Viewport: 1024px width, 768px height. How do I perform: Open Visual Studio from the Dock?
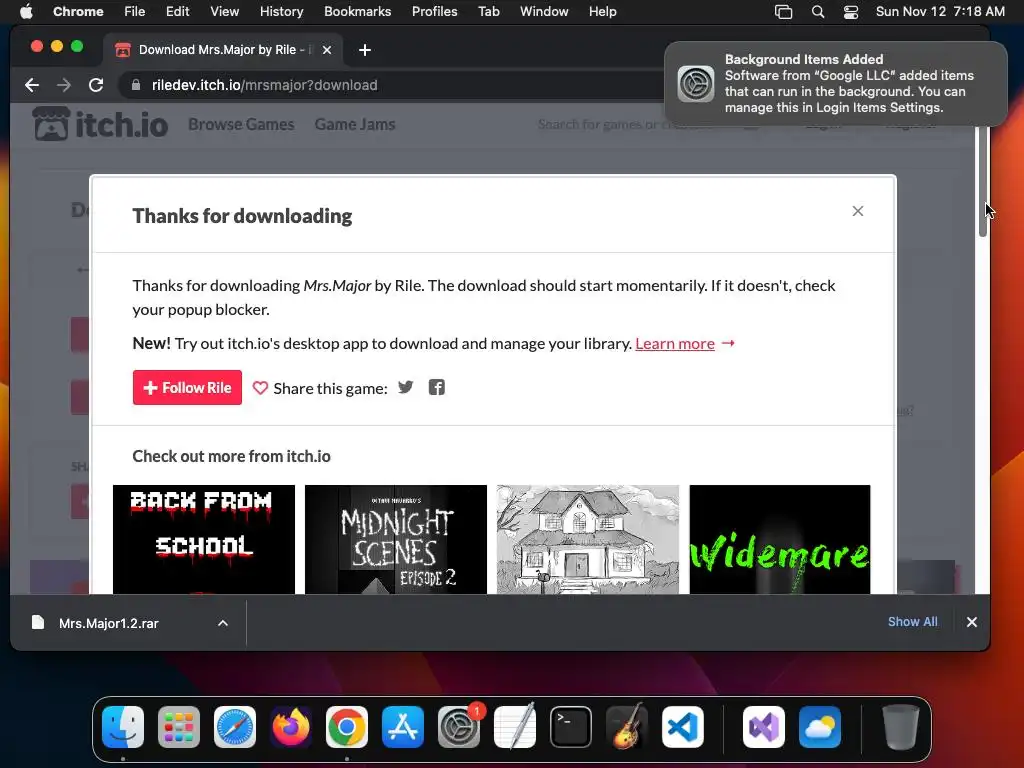pyautogui.click(x=764, y=727)
